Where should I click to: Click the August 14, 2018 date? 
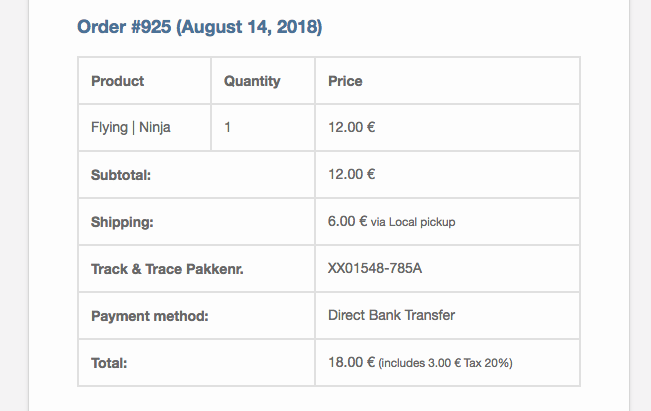pyautogui.click(x=250, y=27)
